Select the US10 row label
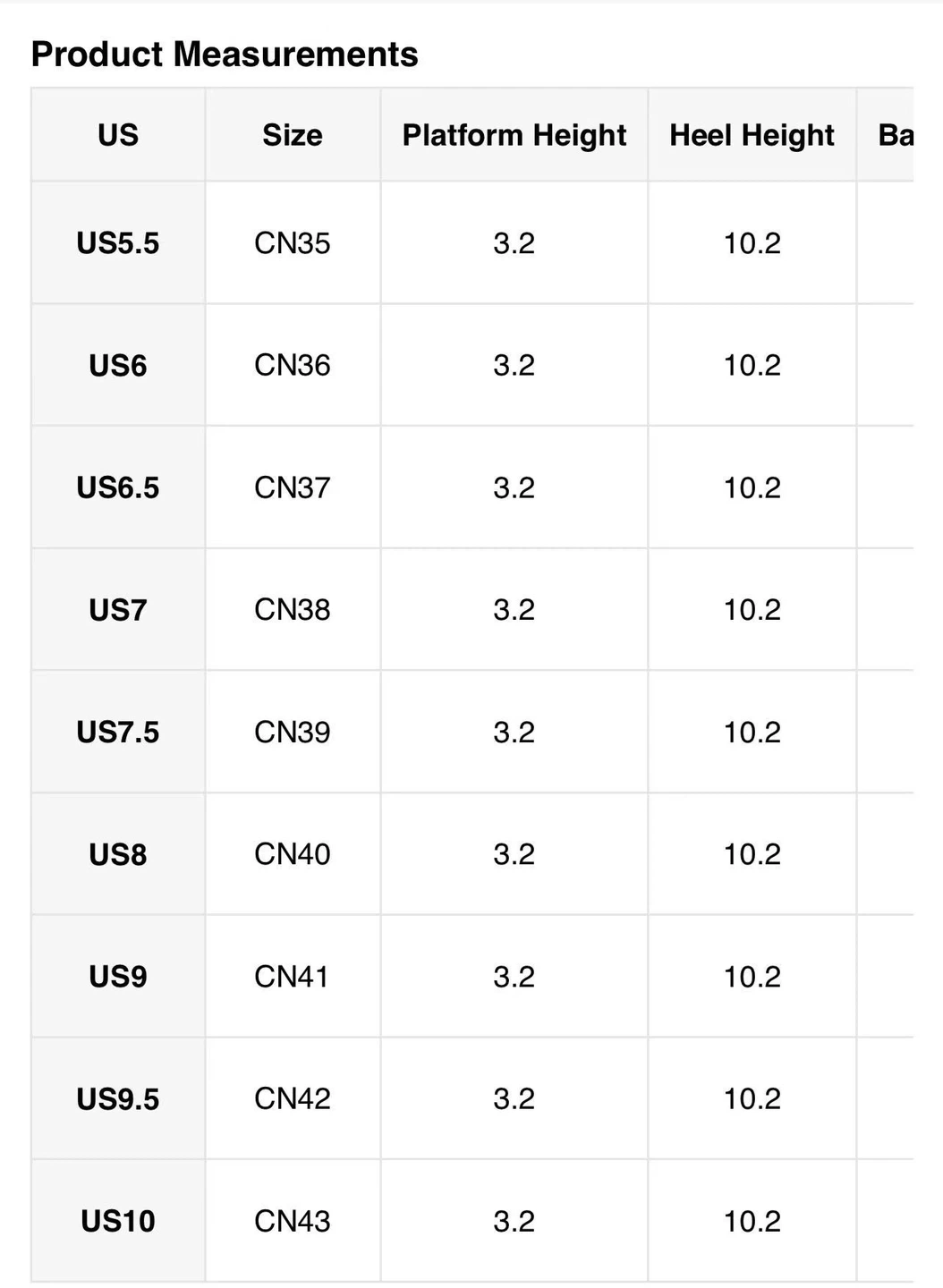This screenshot has width=943, height=1288. click(118, 1221)
